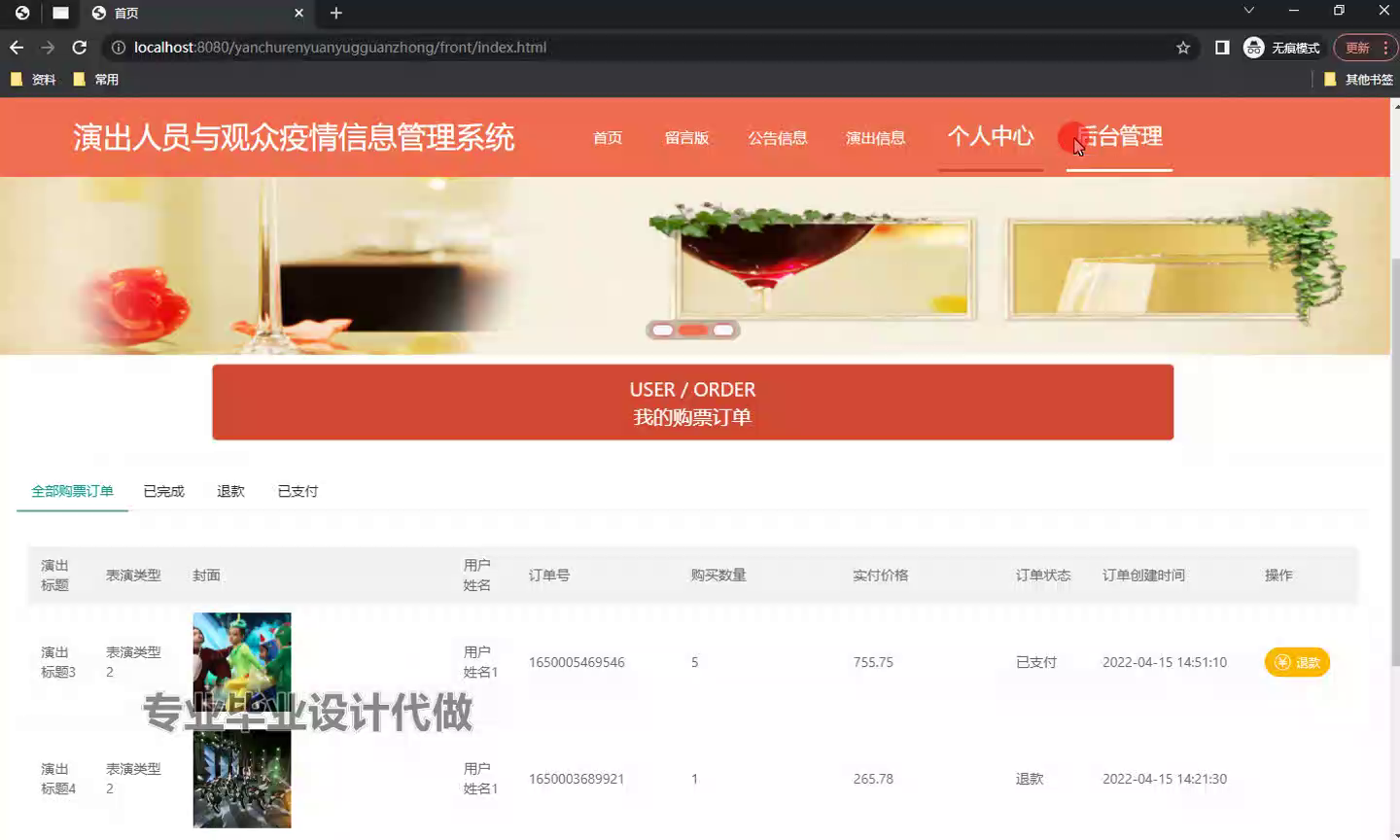Viewport: 1400px width, 840px height.
Task: Click the 实付价格 column header
Action: pos(881,576)
